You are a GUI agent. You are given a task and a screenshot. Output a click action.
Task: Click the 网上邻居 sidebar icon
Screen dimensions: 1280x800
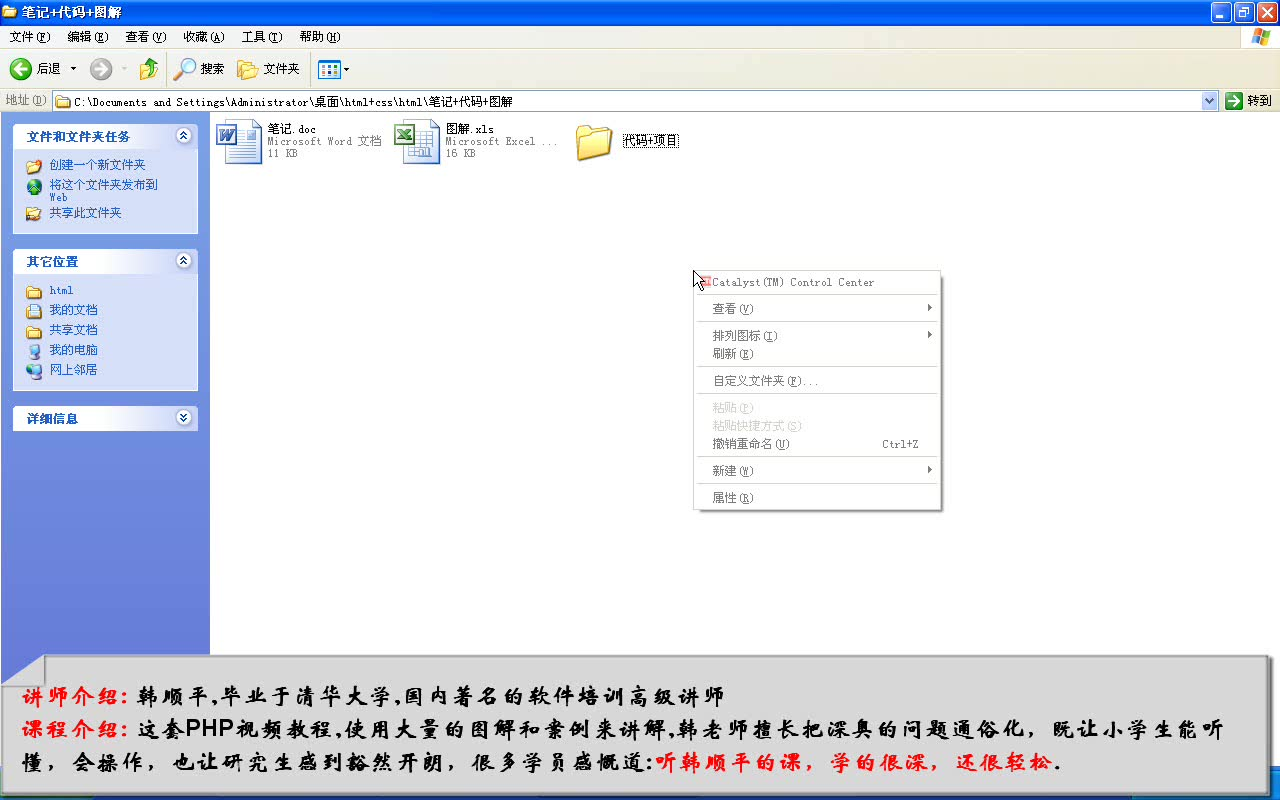(34, 369)
